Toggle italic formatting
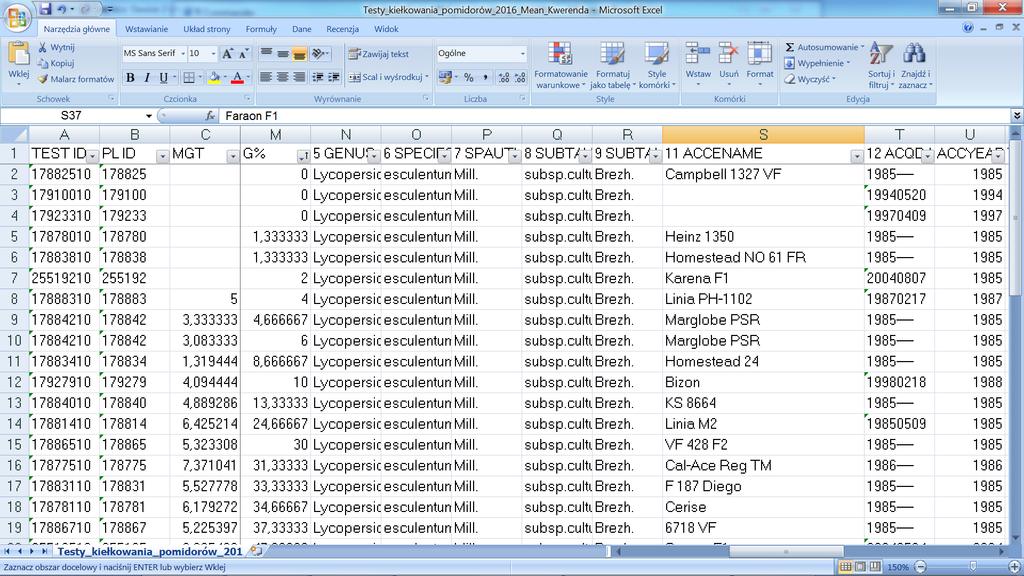 pyautogui.click(x=147, y=78)
